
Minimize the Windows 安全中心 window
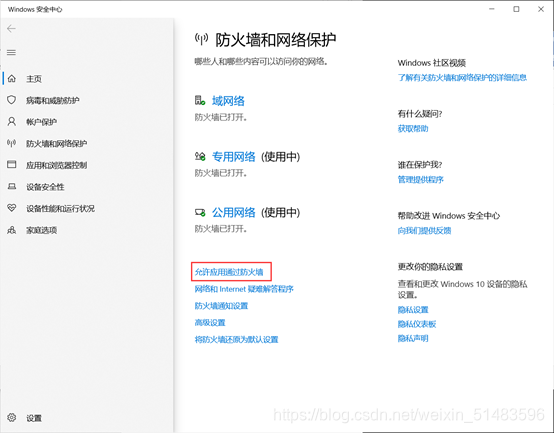(491, 9)
